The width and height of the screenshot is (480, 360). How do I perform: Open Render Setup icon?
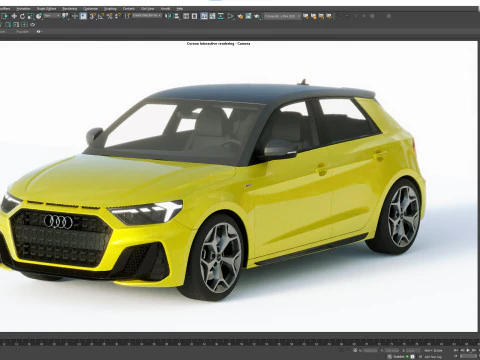[240, 16]
